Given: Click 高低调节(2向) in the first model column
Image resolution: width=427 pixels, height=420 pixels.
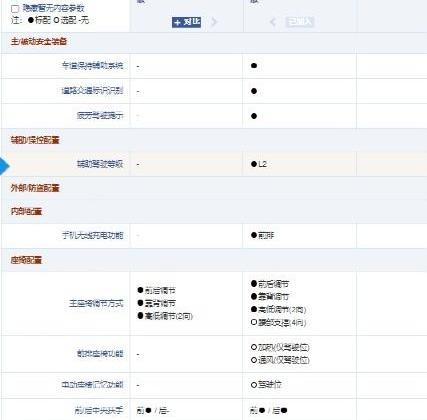Looking at the screenshot, I should click(165, 316).
